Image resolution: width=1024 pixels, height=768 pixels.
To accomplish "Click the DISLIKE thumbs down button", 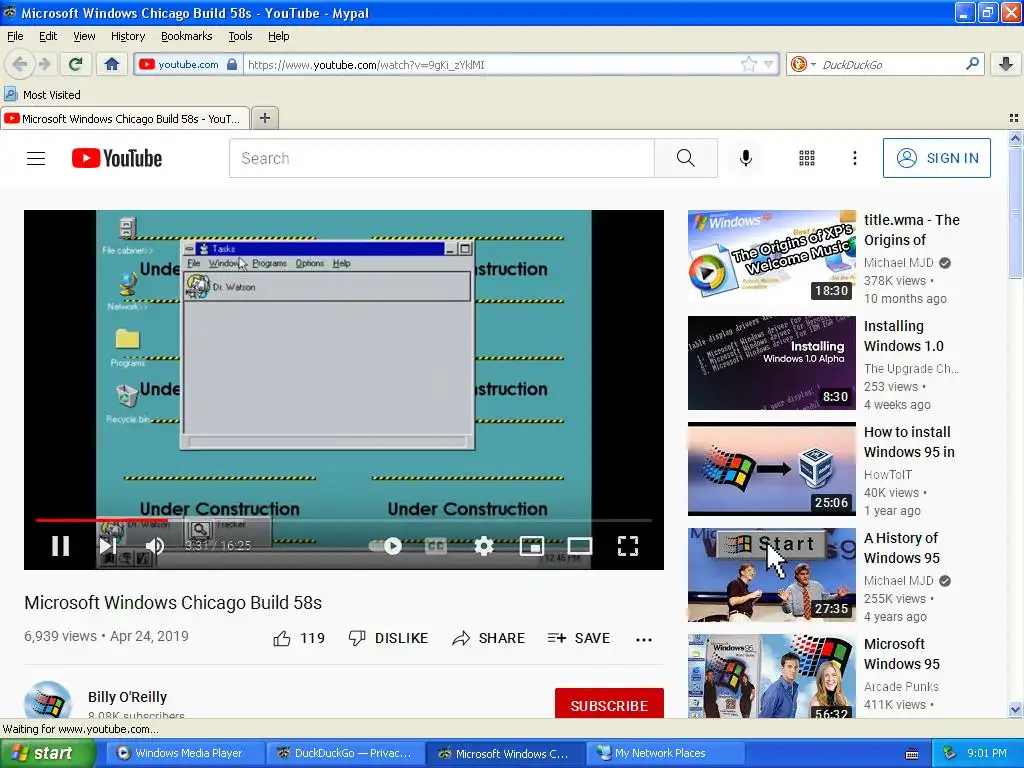I will point(389,638).
